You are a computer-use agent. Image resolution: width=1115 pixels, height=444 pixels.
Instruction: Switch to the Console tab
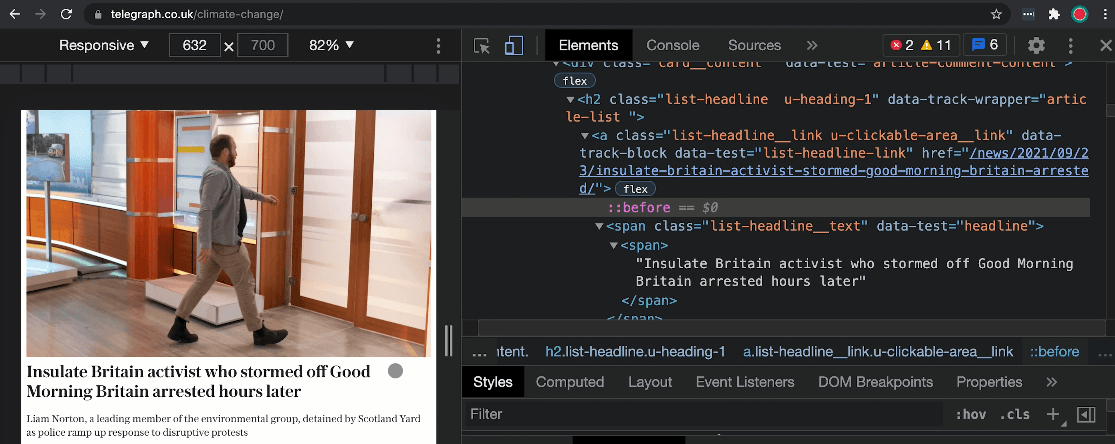click(673, 46)
